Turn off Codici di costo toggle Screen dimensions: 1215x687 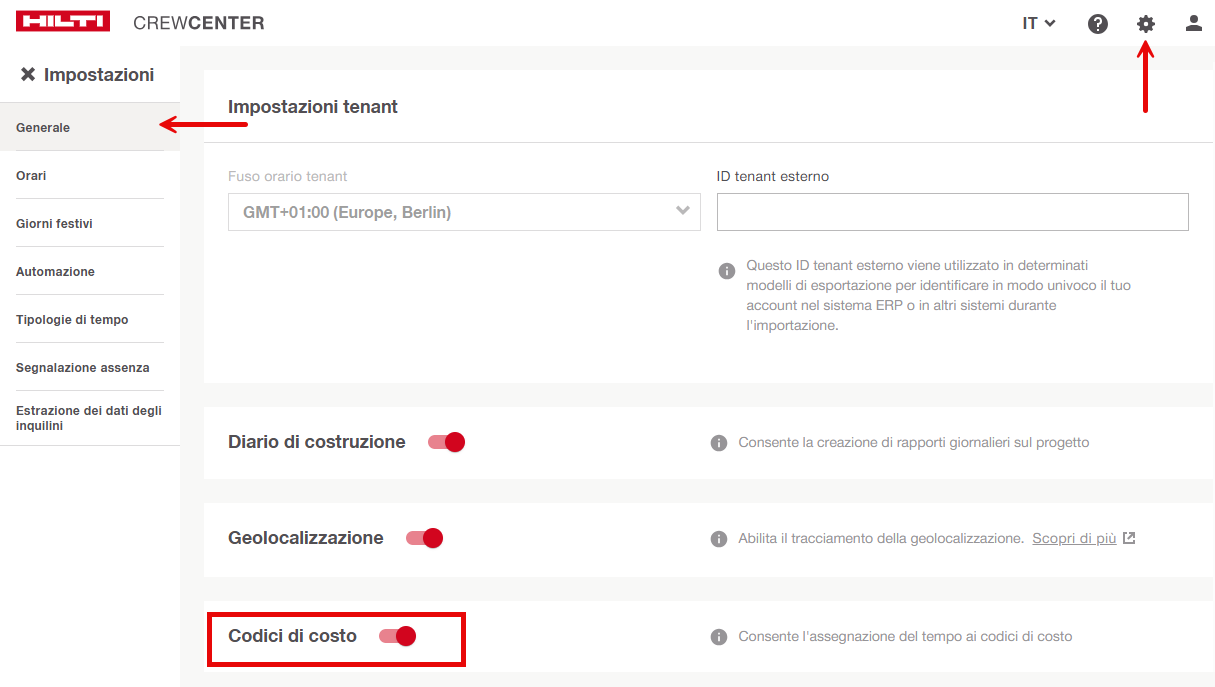(398, 636)
